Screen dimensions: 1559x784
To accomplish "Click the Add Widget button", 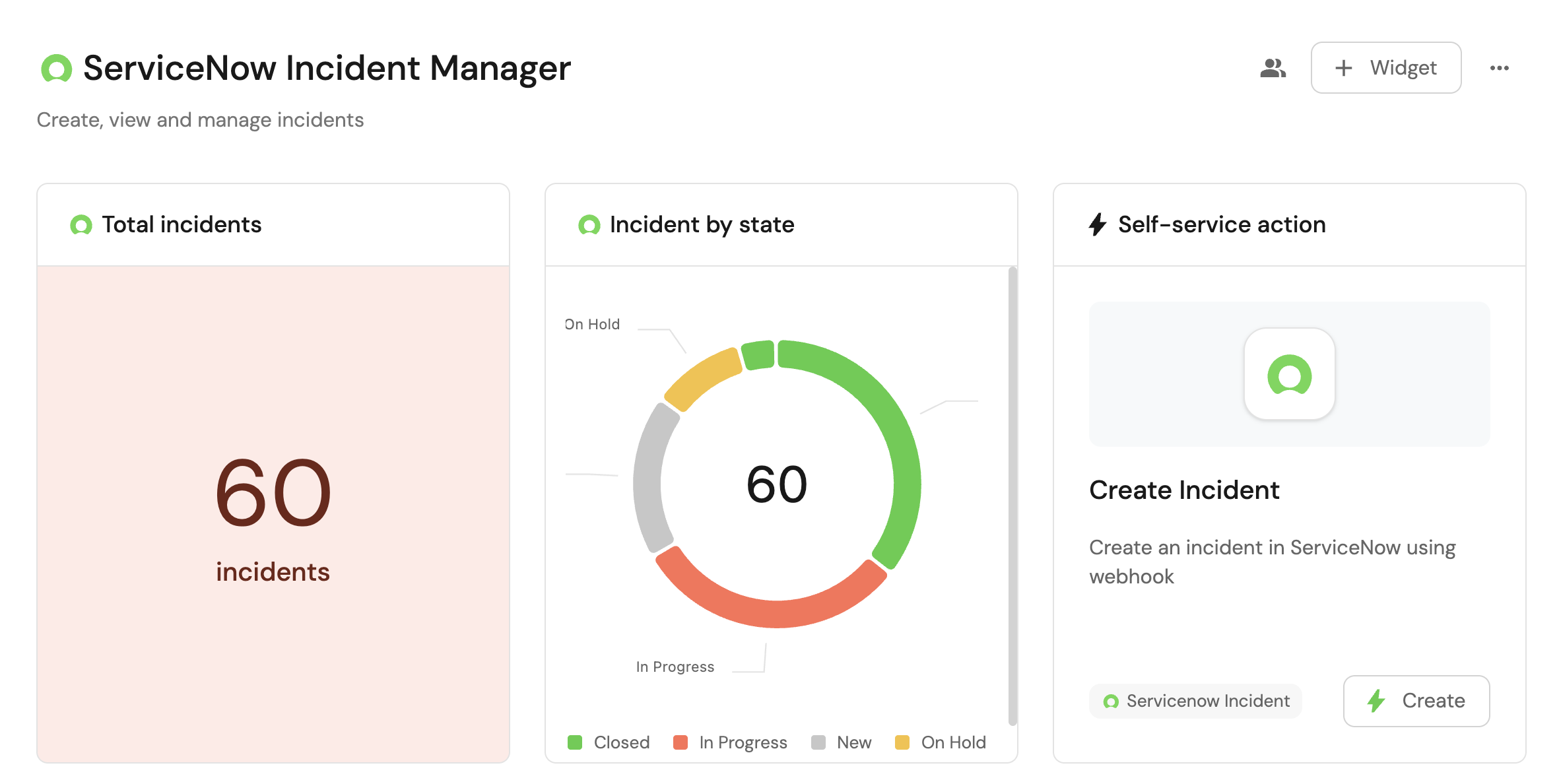I will pyautogui.click(x=1385, y=68).
